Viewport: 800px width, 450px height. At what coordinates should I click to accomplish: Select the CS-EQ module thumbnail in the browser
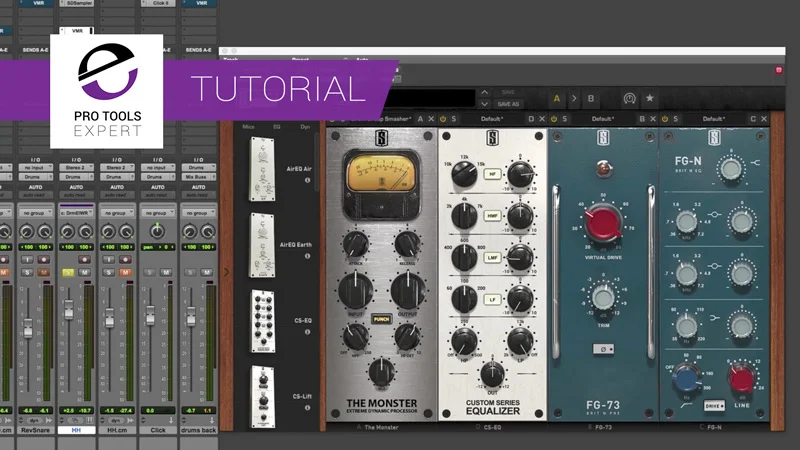[x=263, y=321]
